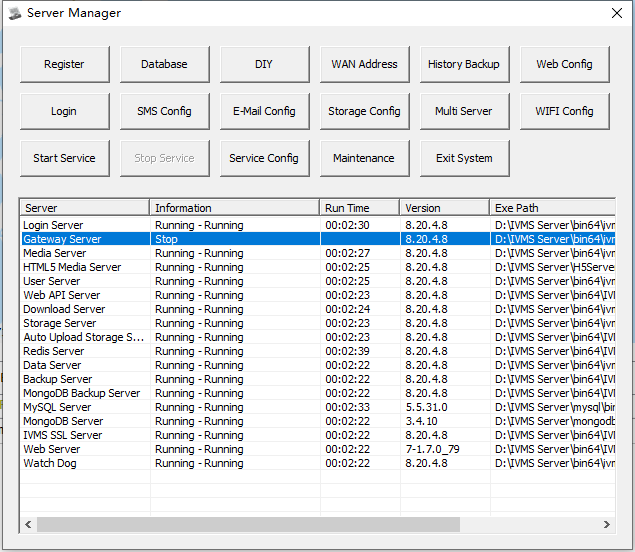
Task: Click Start Service
Action: tap(65, 158)
